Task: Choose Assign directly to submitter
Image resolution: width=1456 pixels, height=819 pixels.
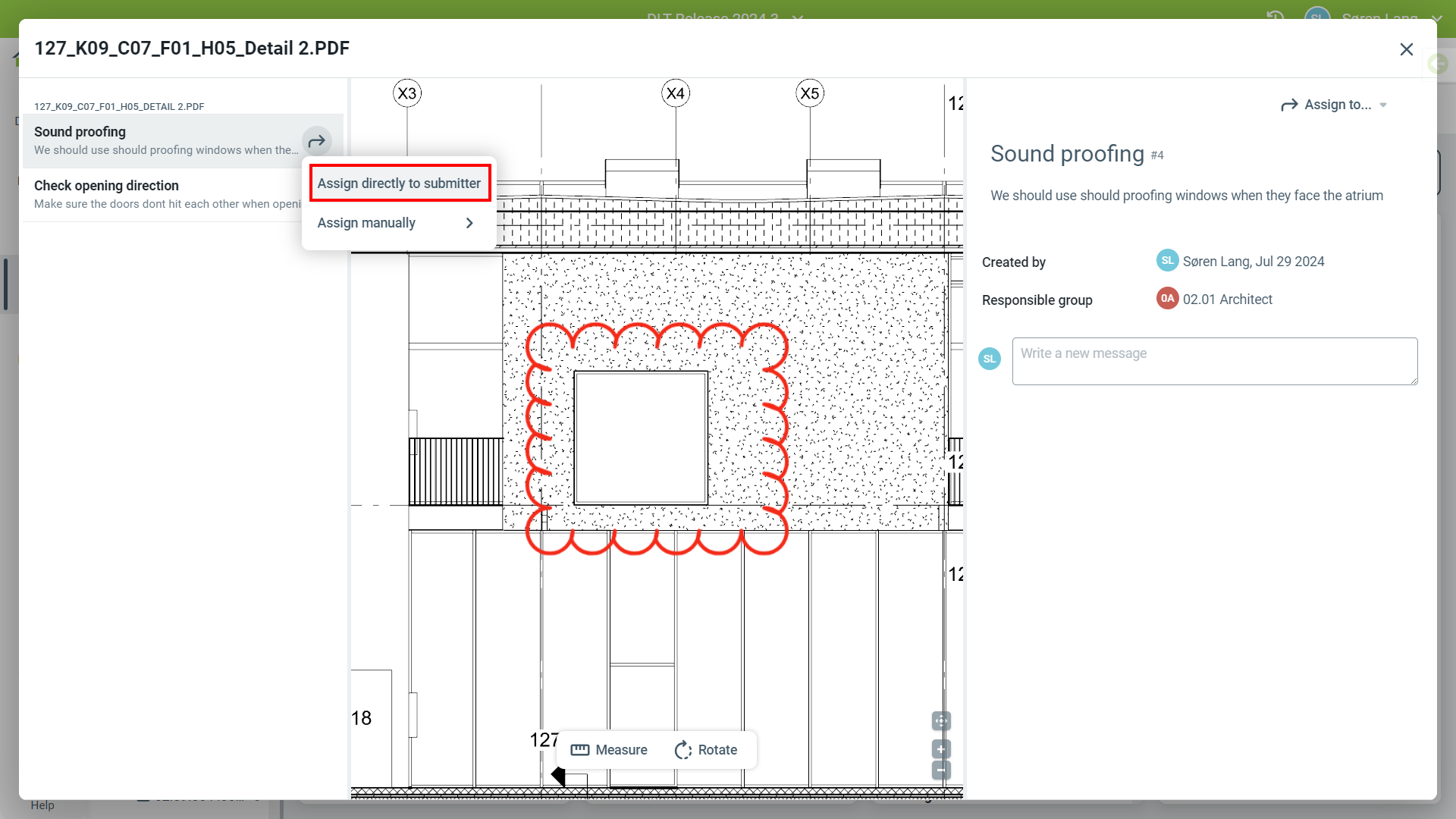Action: point(400,184)
